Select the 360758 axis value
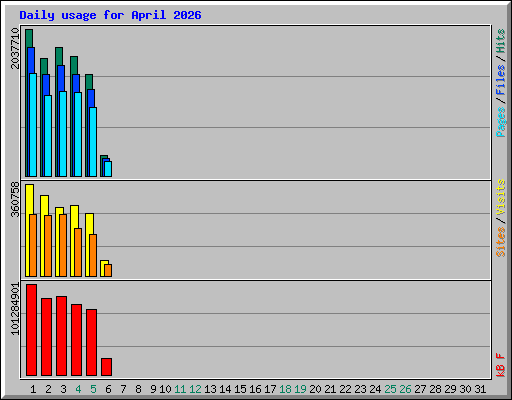The height and width of the screenshot is (400, 512). pyautogui.click(x=15, y=199)
